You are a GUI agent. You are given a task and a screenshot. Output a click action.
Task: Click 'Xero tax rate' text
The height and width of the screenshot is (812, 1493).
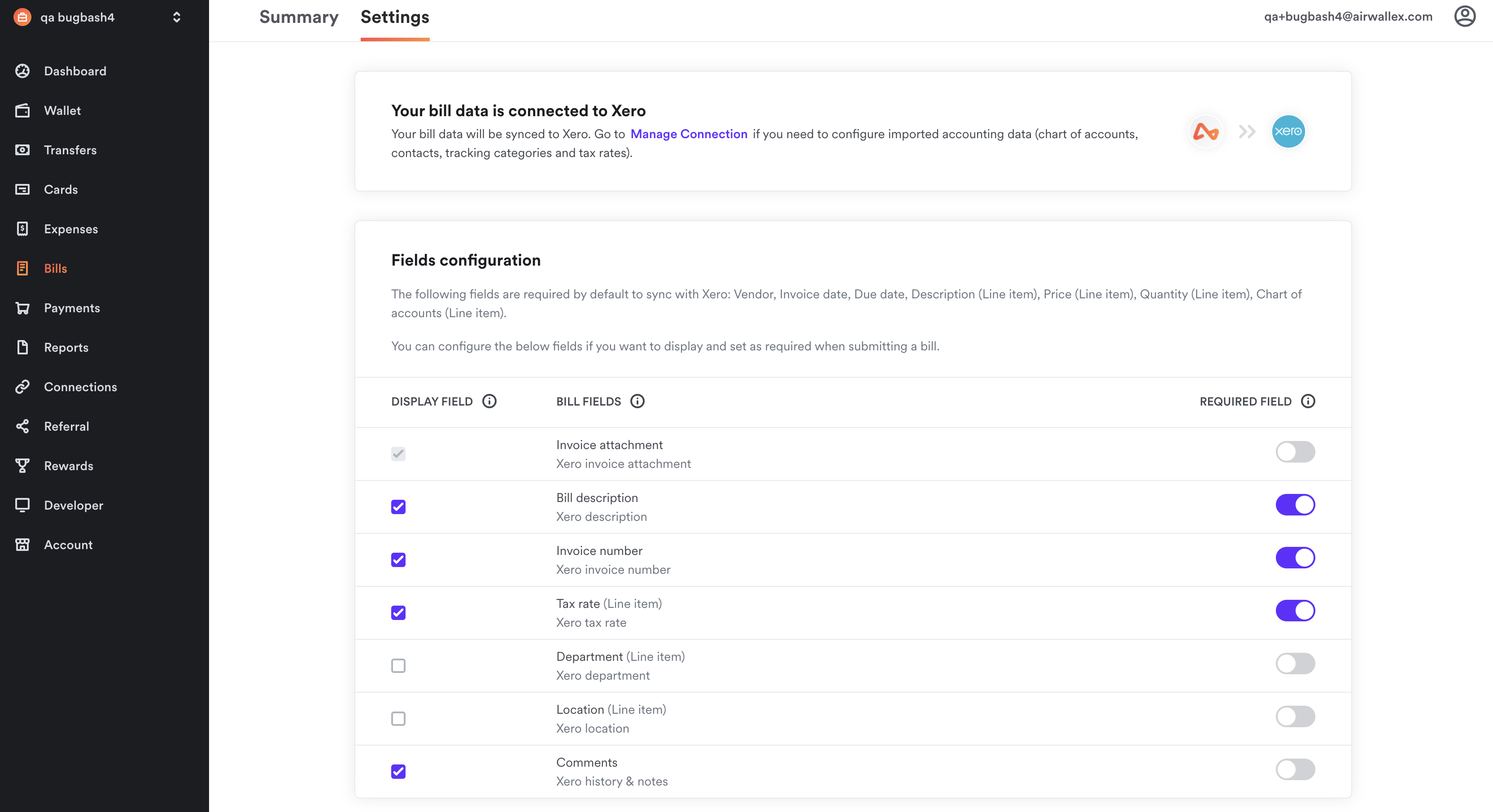(591, 623)
